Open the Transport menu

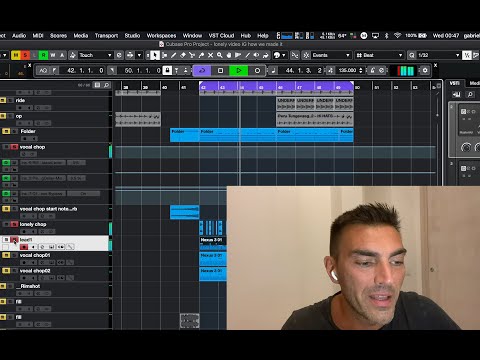tap(106, 36)
